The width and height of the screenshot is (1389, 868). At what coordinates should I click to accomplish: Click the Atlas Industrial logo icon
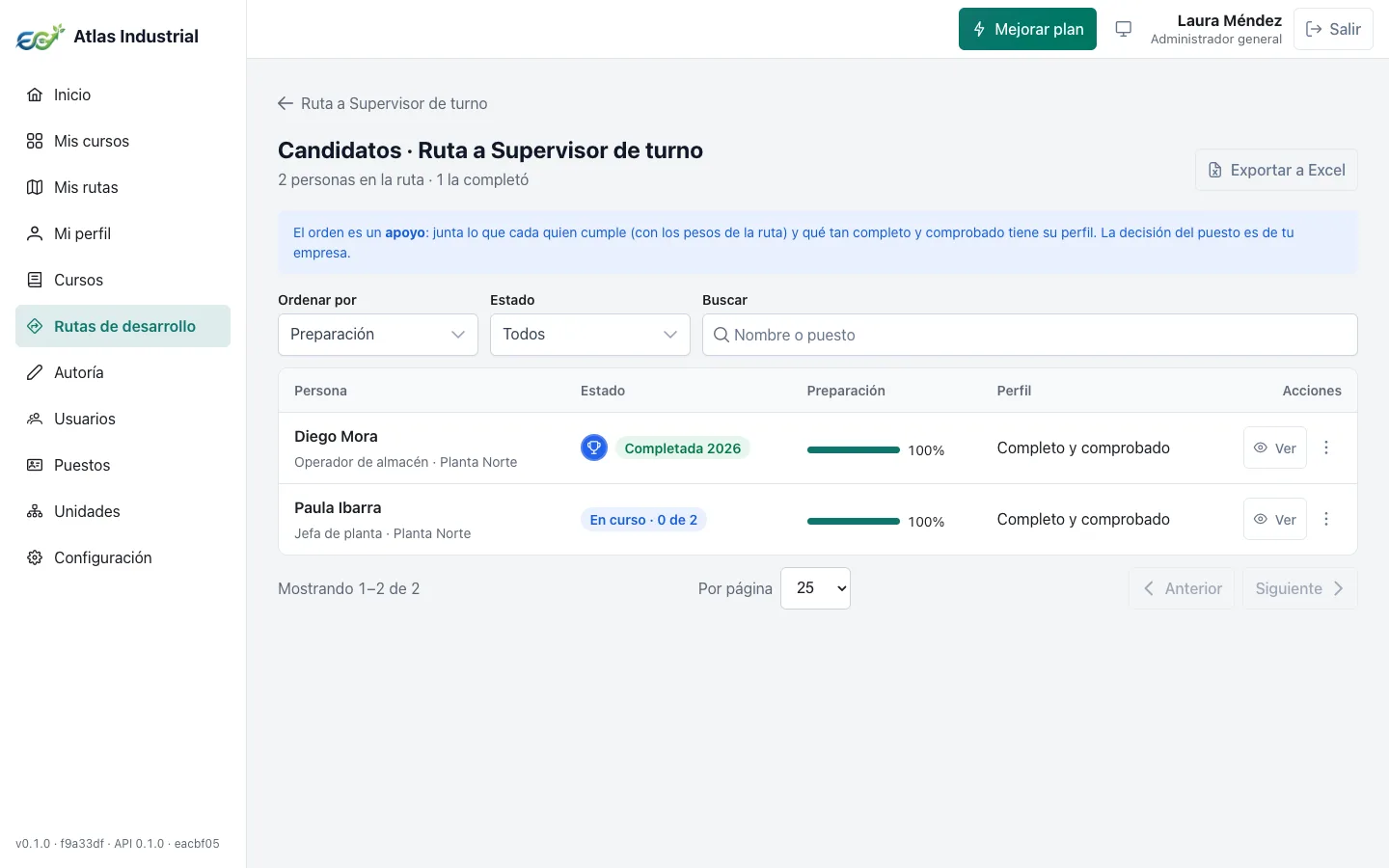pyautogui.click(x=41, y=38)
